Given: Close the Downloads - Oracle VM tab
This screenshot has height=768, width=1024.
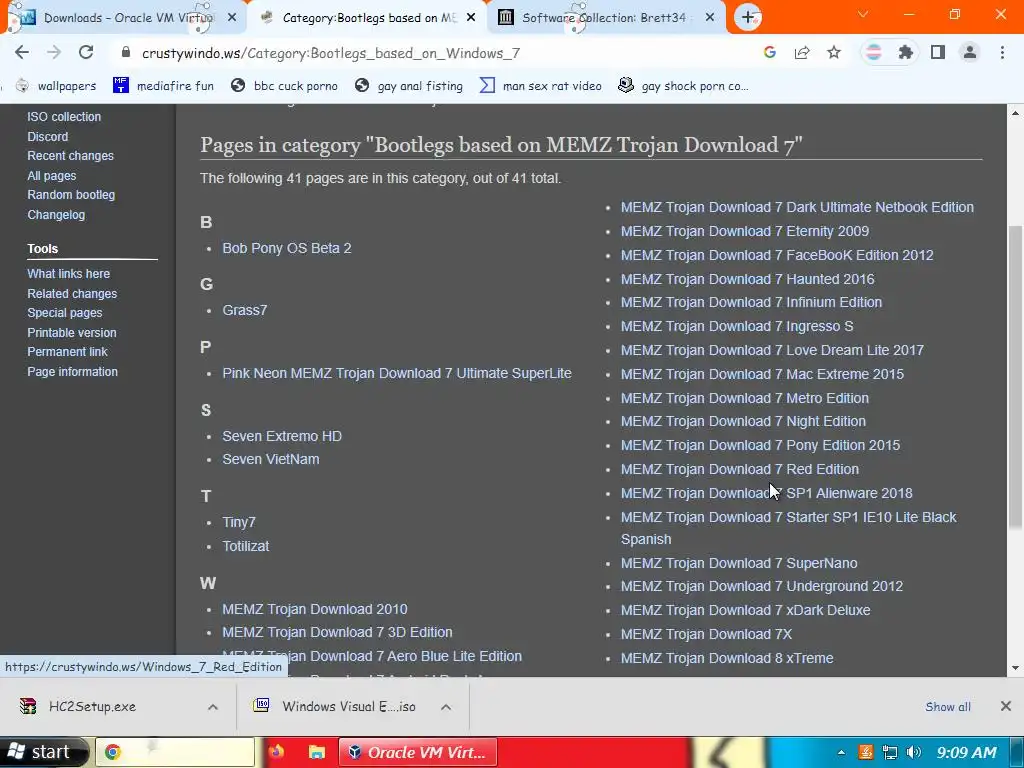Looking at the screenshot, I should pyautogui.click(x=232, y=18).
